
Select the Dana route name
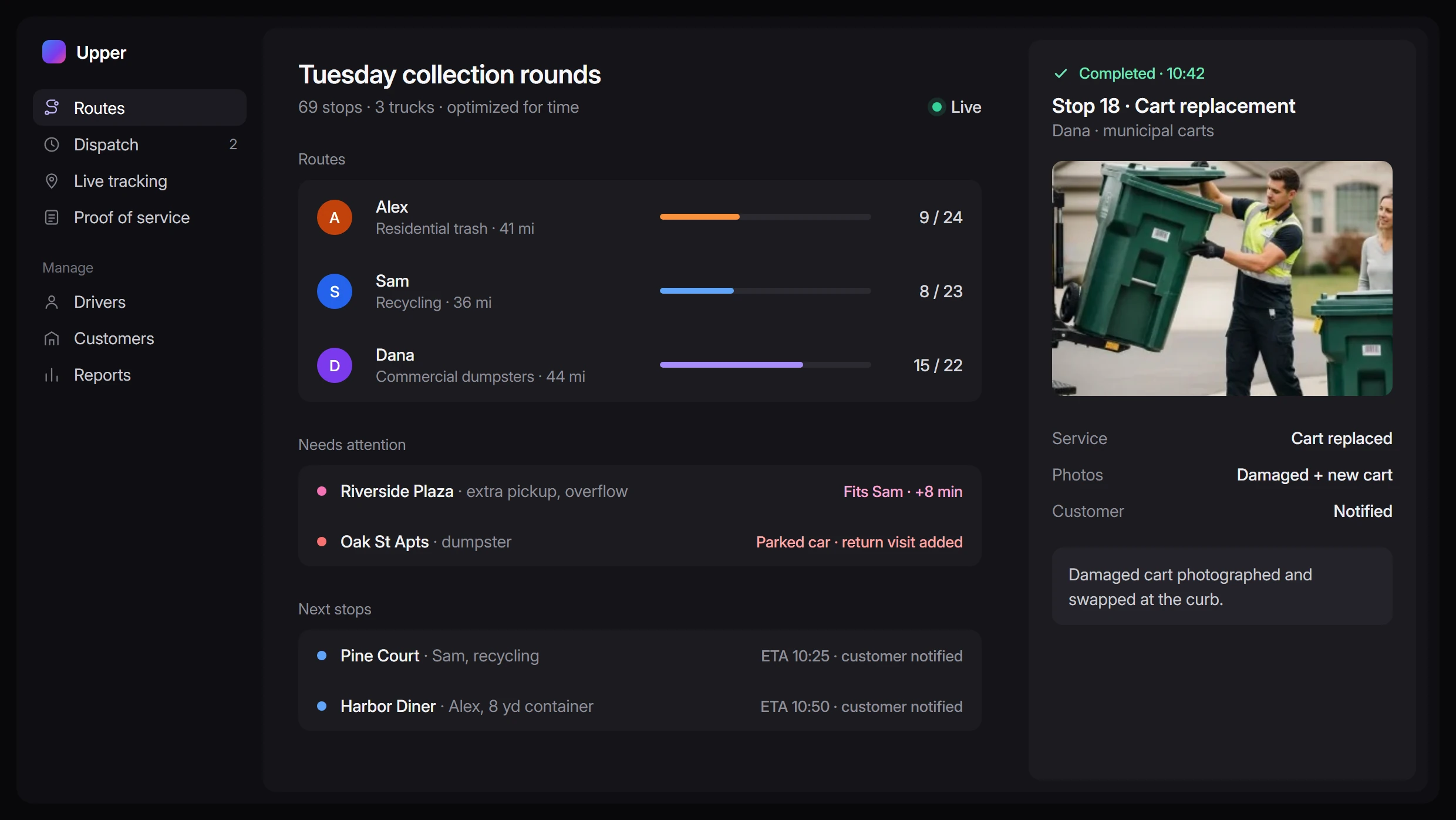coord(395,355)
